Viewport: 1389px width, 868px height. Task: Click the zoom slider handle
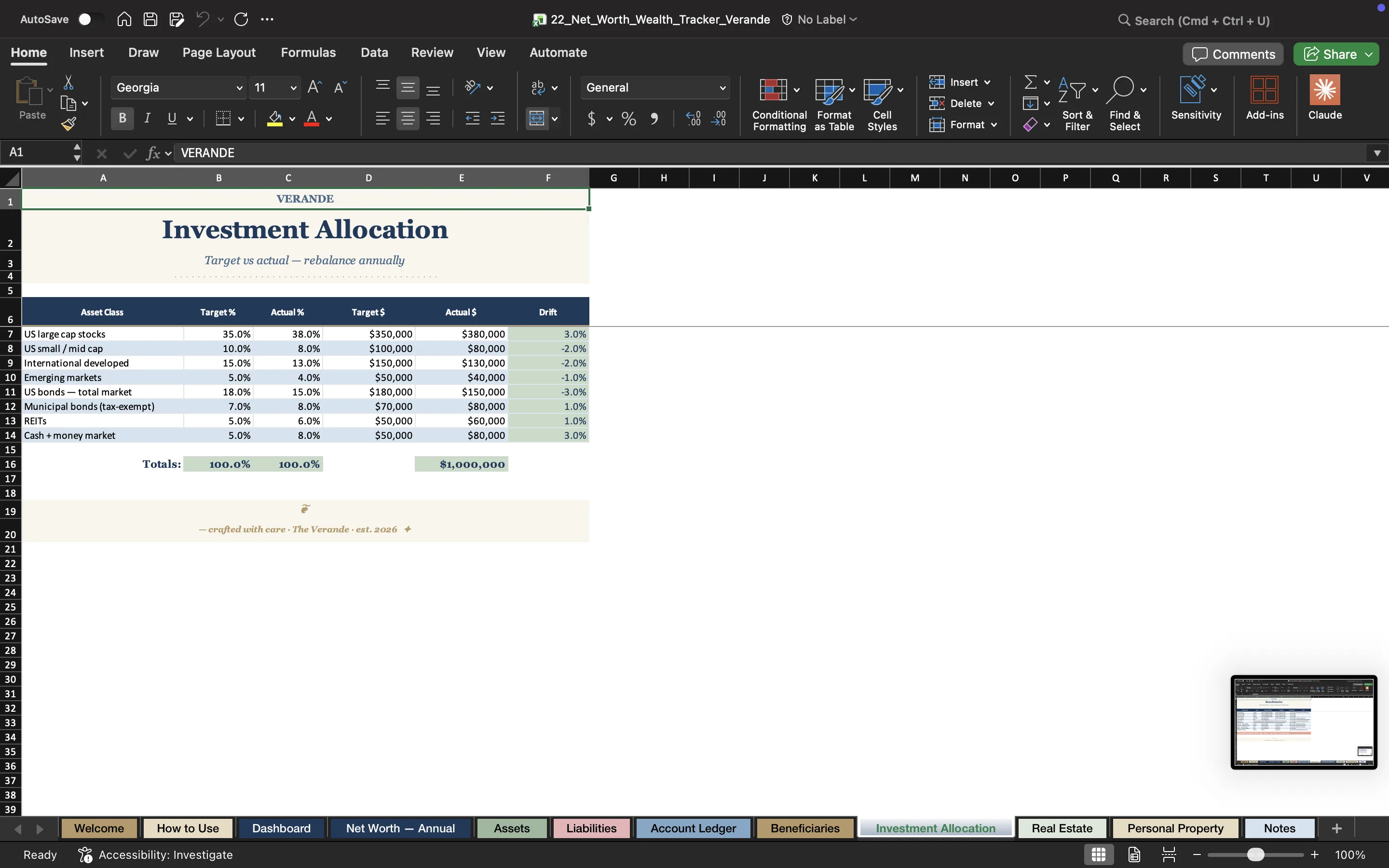point(1255,855)
